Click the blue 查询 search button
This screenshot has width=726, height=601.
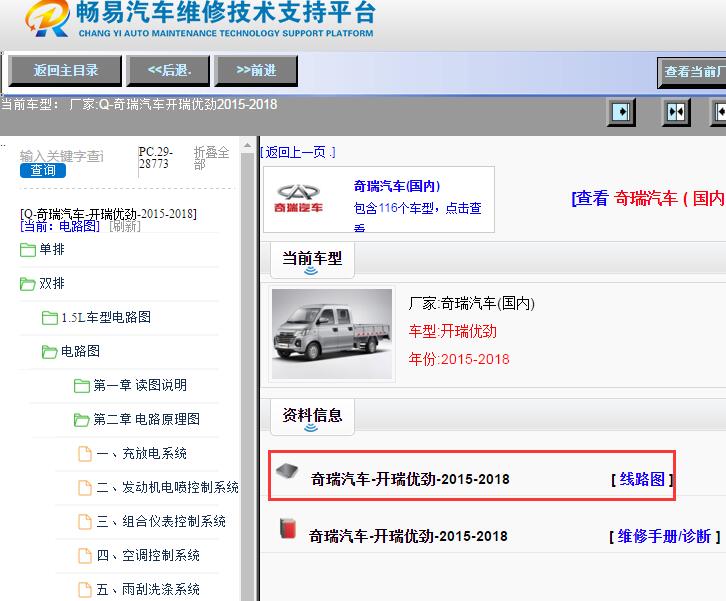coord(43,170)
